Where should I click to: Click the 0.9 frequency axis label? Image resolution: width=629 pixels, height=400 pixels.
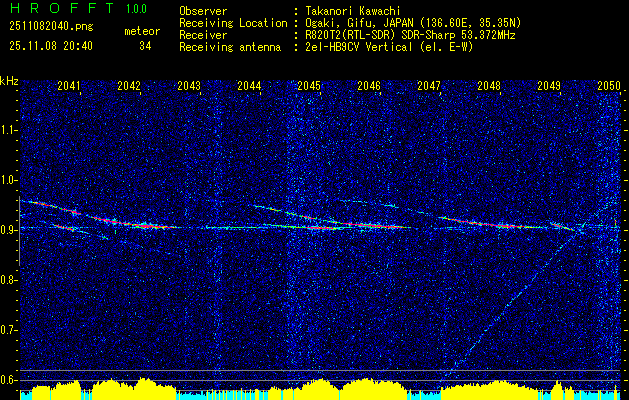coord(9,229)
